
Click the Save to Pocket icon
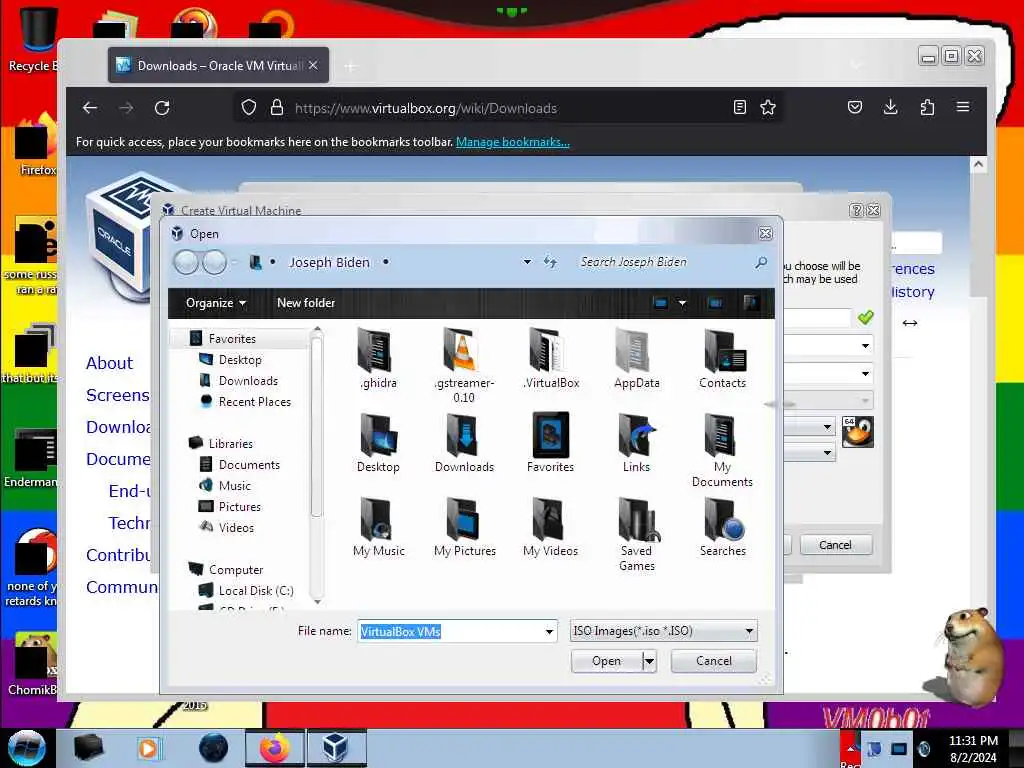click(854, 107)
